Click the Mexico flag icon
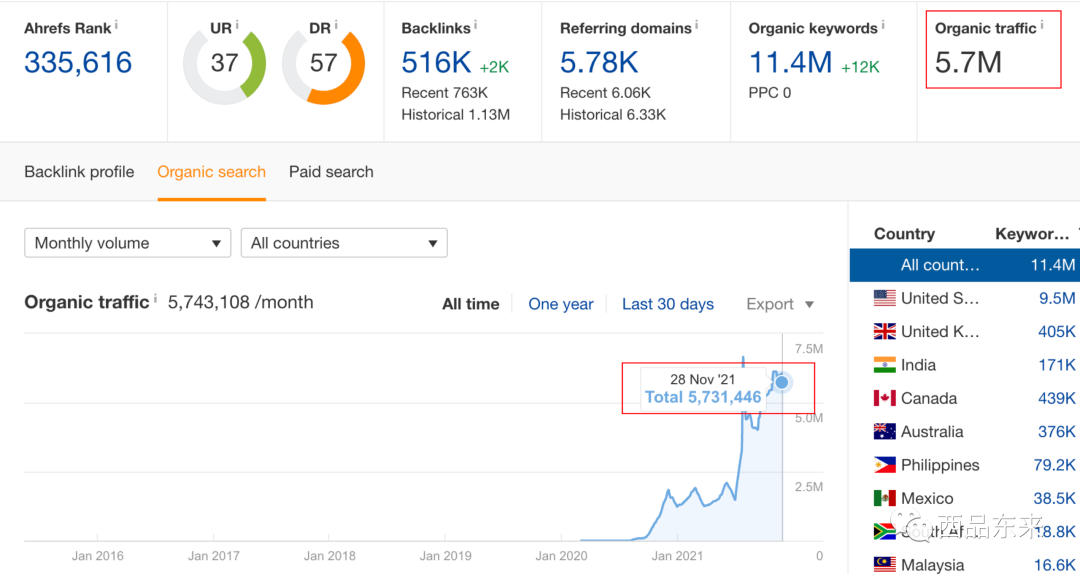This screenshot has height=574, width=1080. click(884, 498)
